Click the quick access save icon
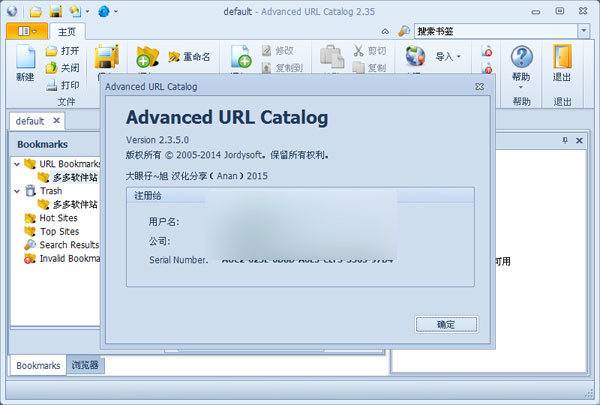600x405 pixels. pos(56,11)
